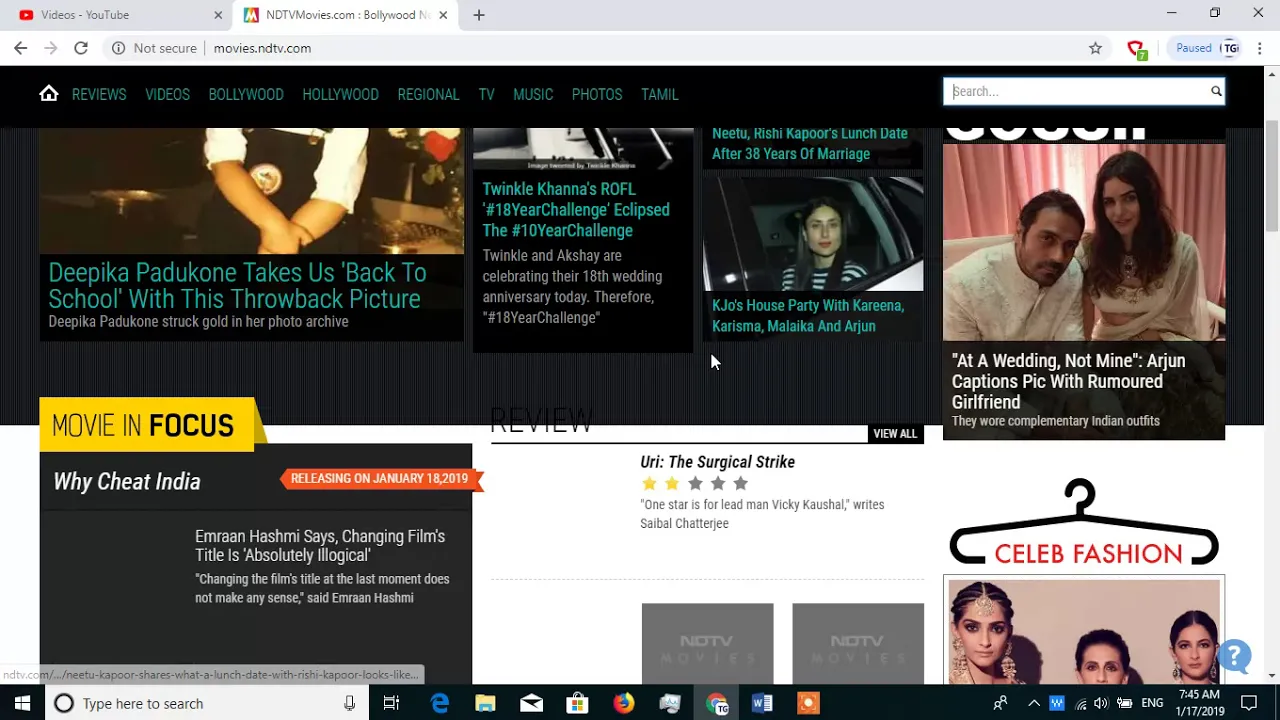This screenshot has height=720, width=1280.
Task: Click the blue help question mark bubble
Action: tap(1235, 656)
